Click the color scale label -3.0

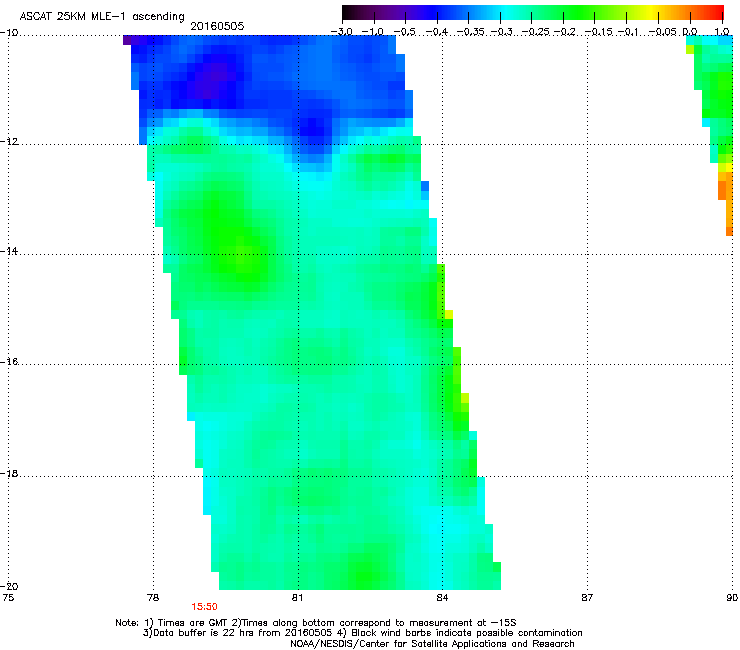point(342,32)
